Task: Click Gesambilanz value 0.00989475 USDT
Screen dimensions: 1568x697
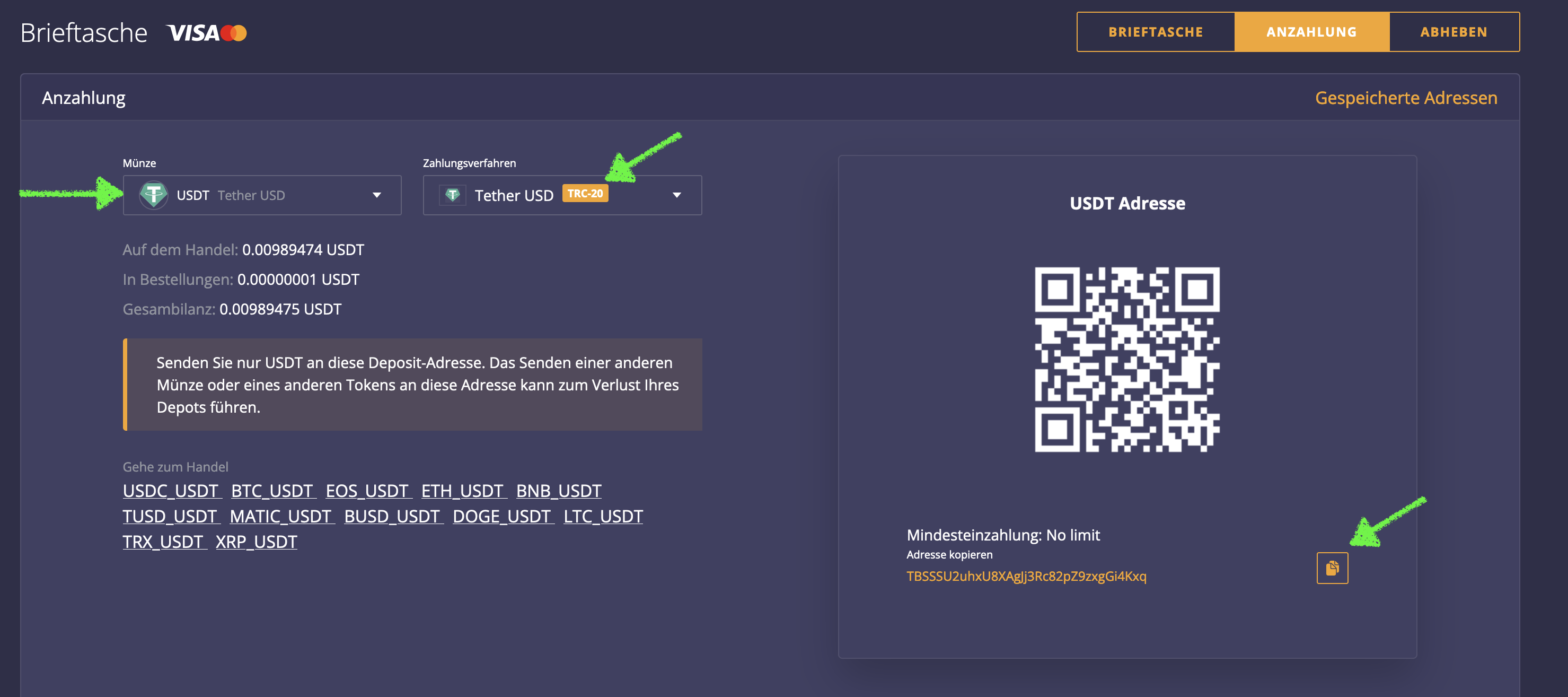Action: click(280, 309)
